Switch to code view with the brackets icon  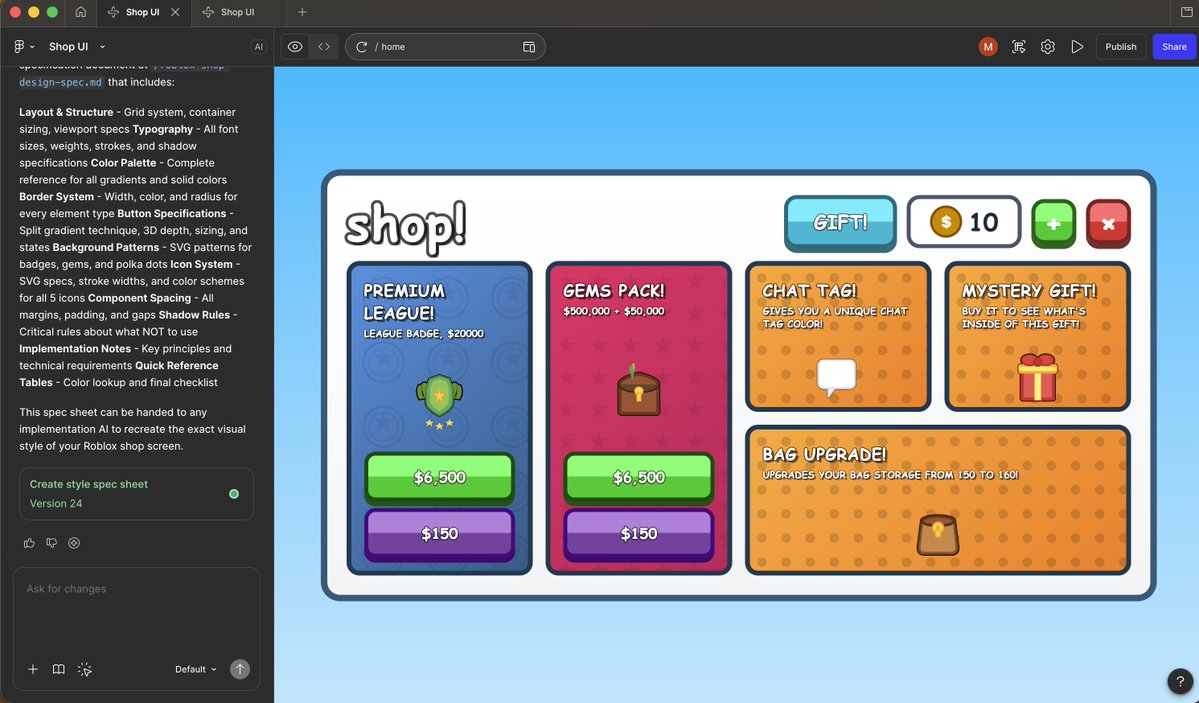(324, 47)
